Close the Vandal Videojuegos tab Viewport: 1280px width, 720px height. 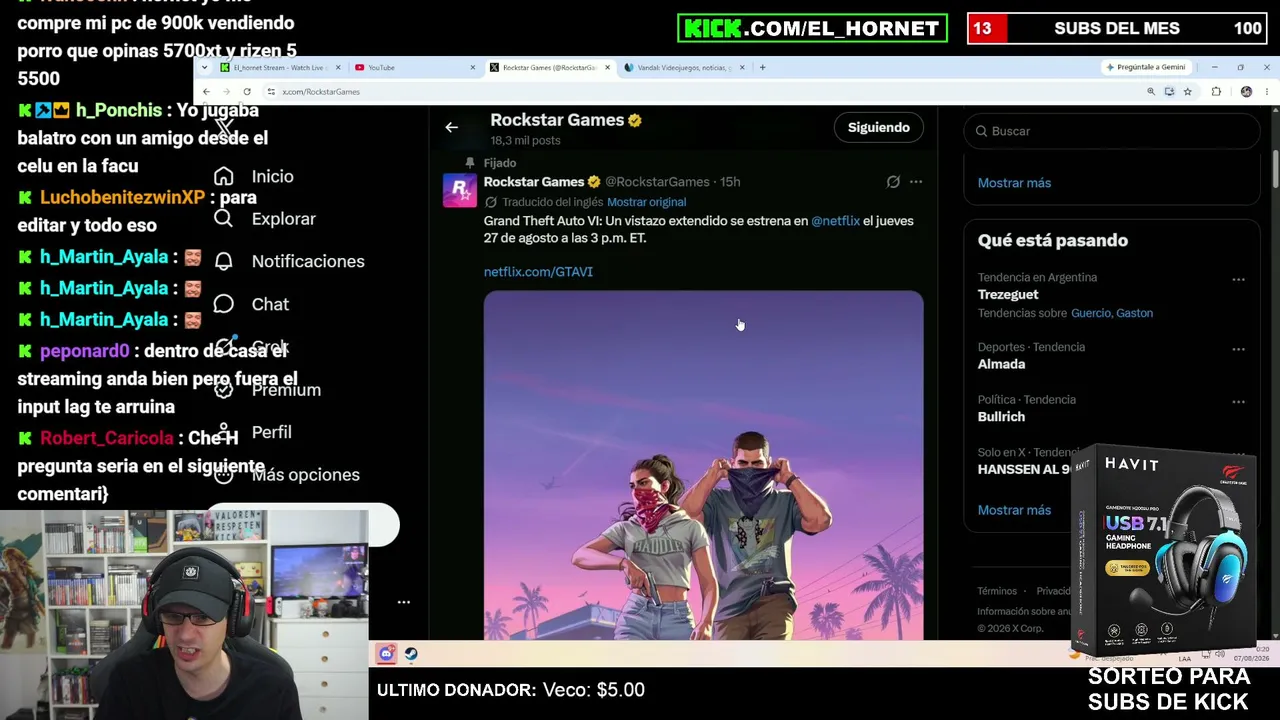(x=742, y=67)
